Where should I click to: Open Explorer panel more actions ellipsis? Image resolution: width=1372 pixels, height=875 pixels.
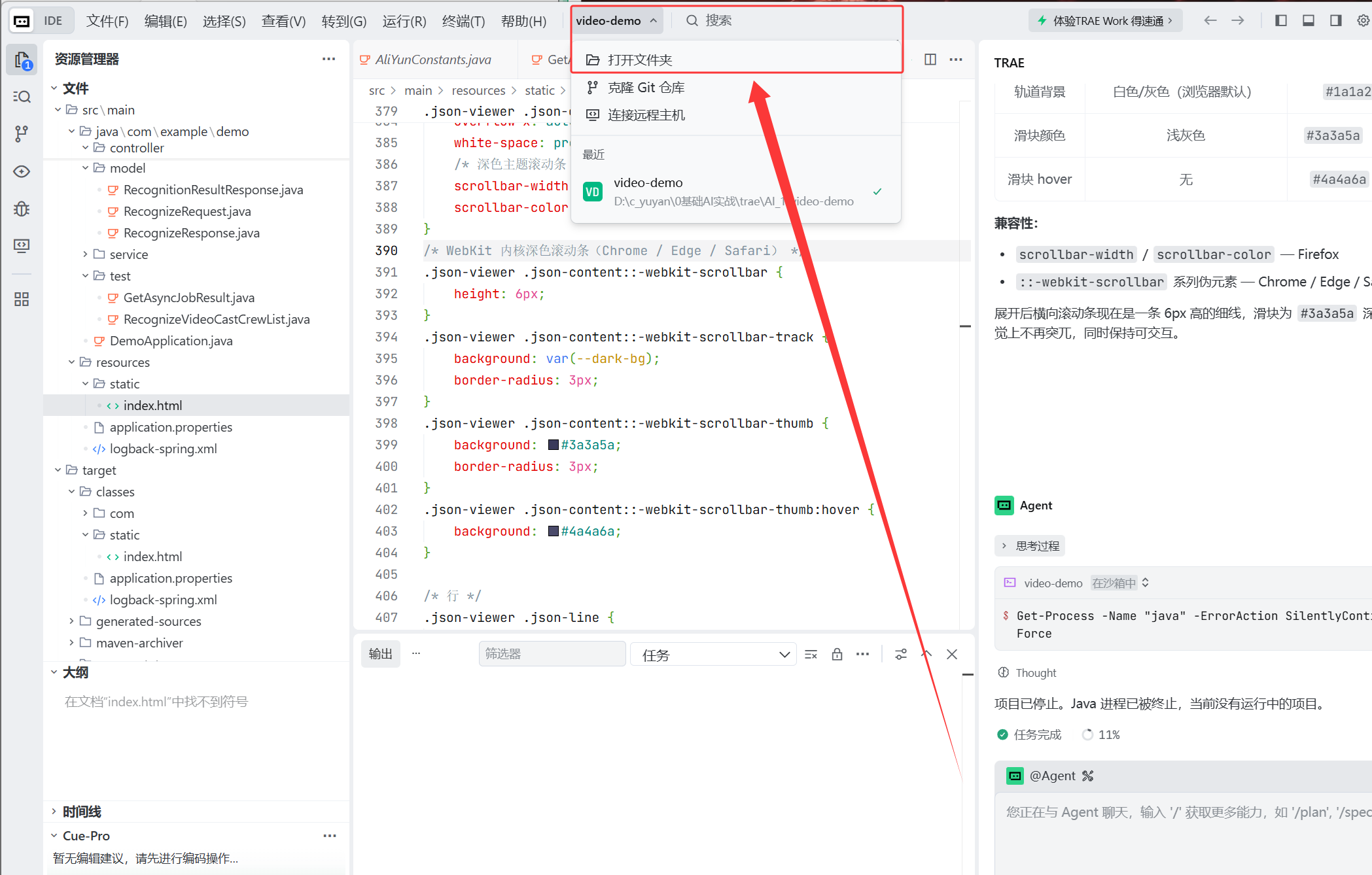tap(329, 59)
